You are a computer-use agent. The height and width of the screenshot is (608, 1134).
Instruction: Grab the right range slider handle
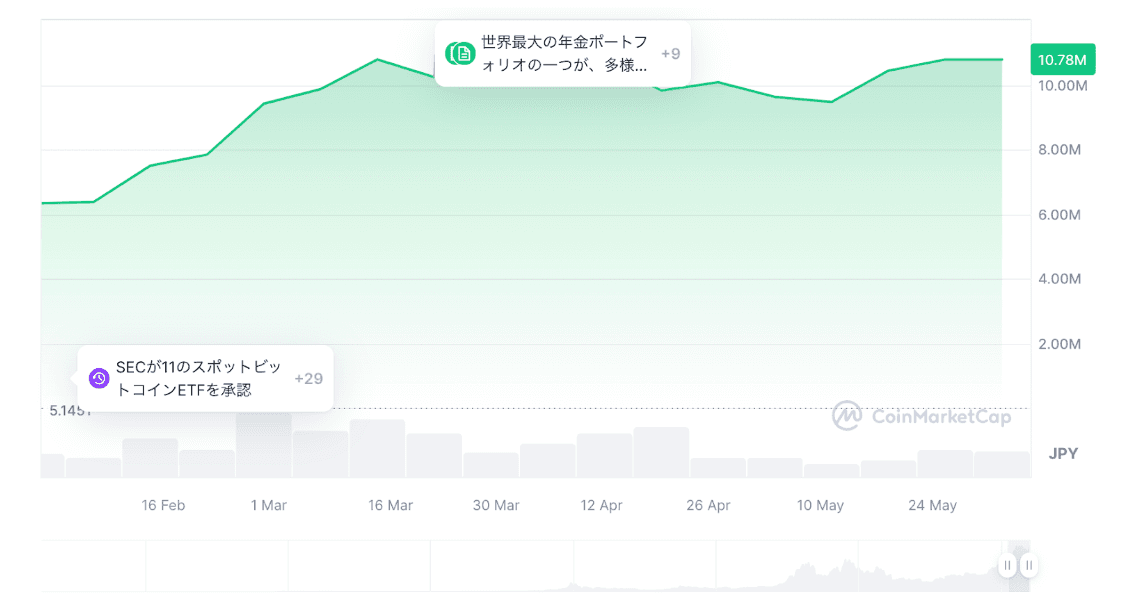click(1028, 566)
